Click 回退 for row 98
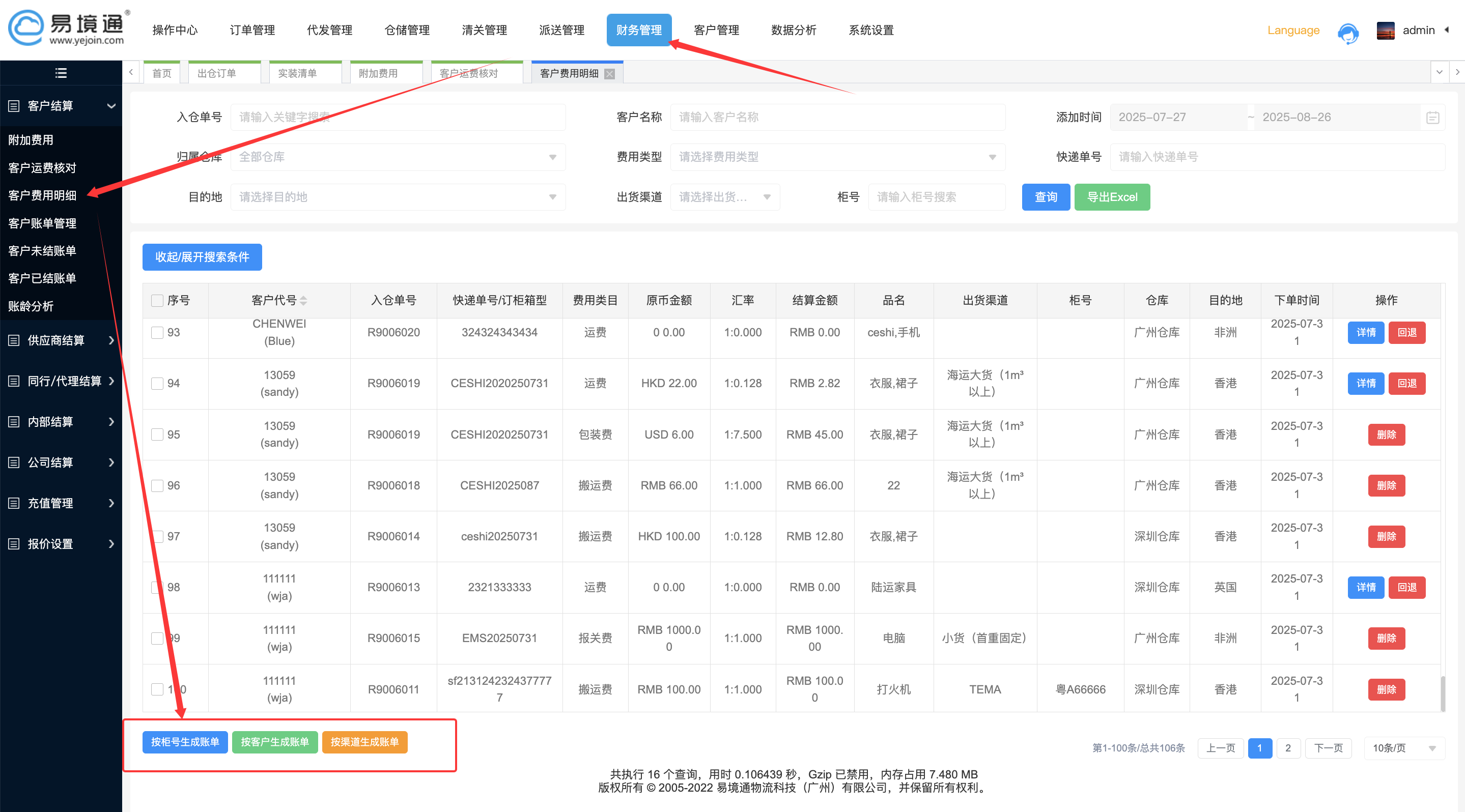The image size is (1465, 812). pyautogui.click(x=1407, y=587)
